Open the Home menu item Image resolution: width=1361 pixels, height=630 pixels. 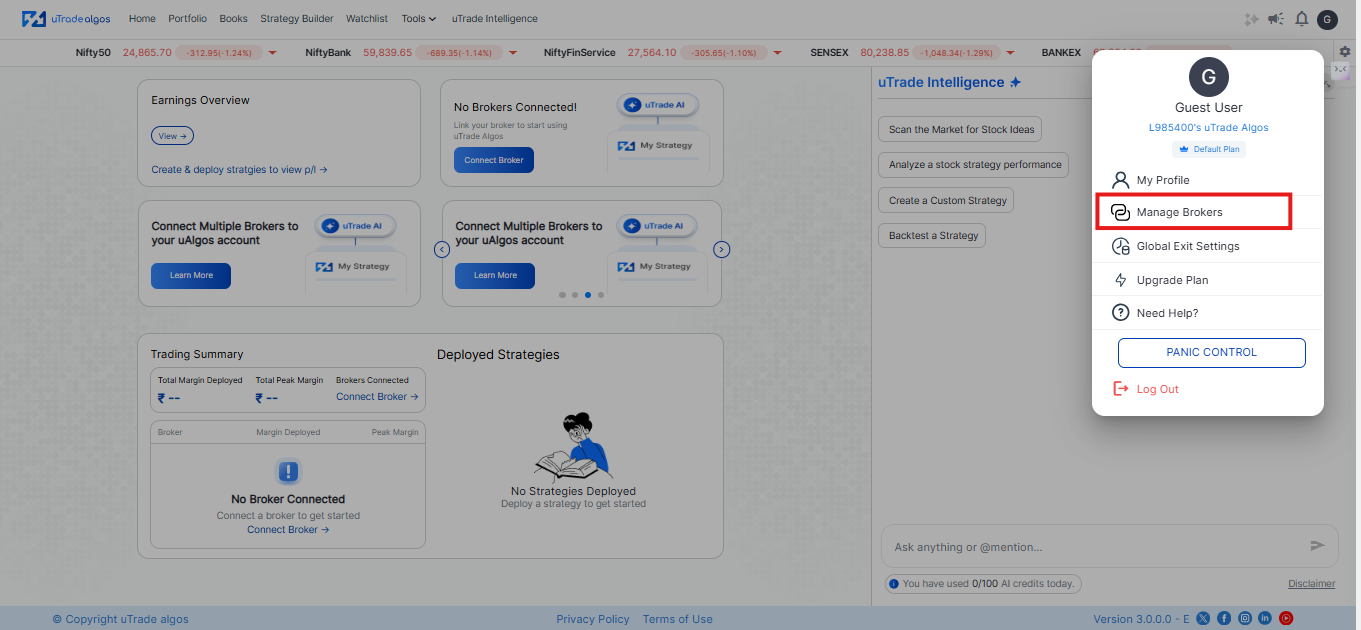142,19
